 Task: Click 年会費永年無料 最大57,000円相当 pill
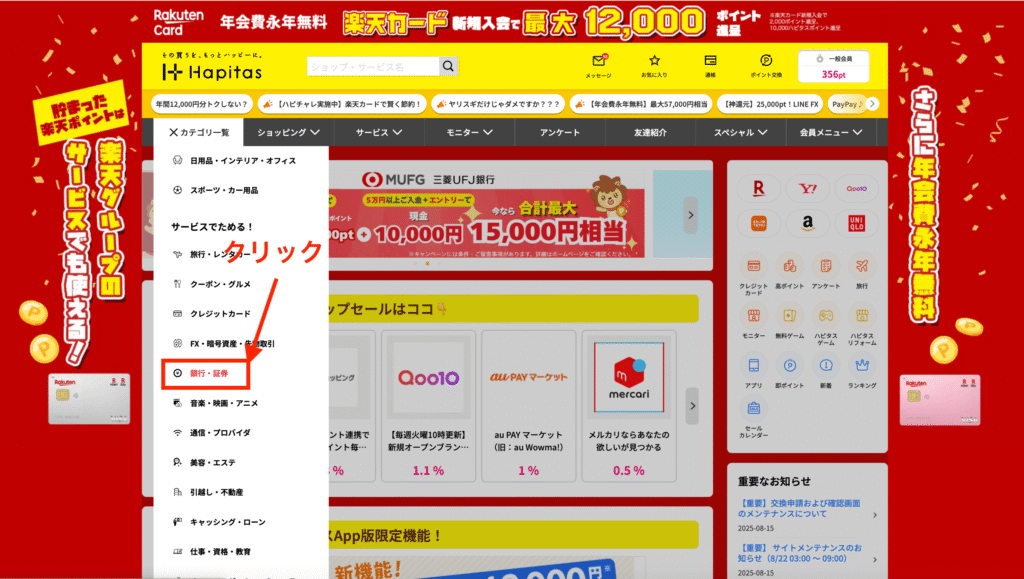[641, 104]
